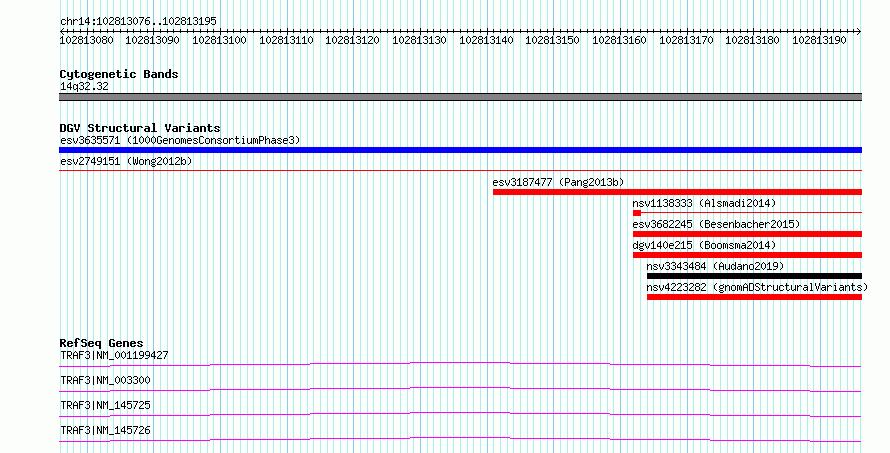The width and height of the screenshot is (890, 453).
Task: Open the TRAF3|NM_145726 transcript label
Action: (x=105, y=430)
